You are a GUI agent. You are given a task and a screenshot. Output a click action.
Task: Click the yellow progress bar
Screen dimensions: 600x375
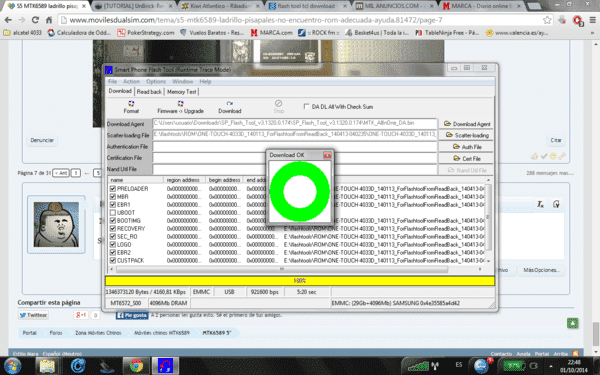[300, 280]
